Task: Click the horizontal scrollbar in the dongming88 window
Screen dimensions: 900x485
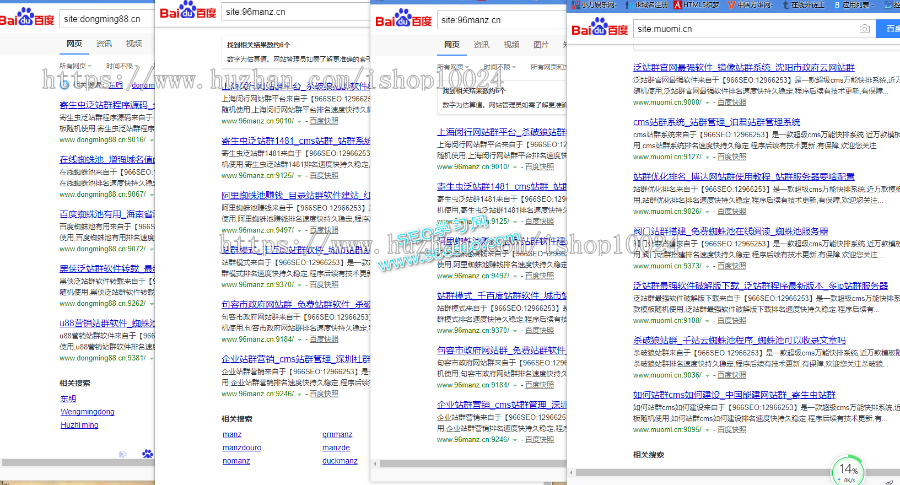Action: (77, 463)
